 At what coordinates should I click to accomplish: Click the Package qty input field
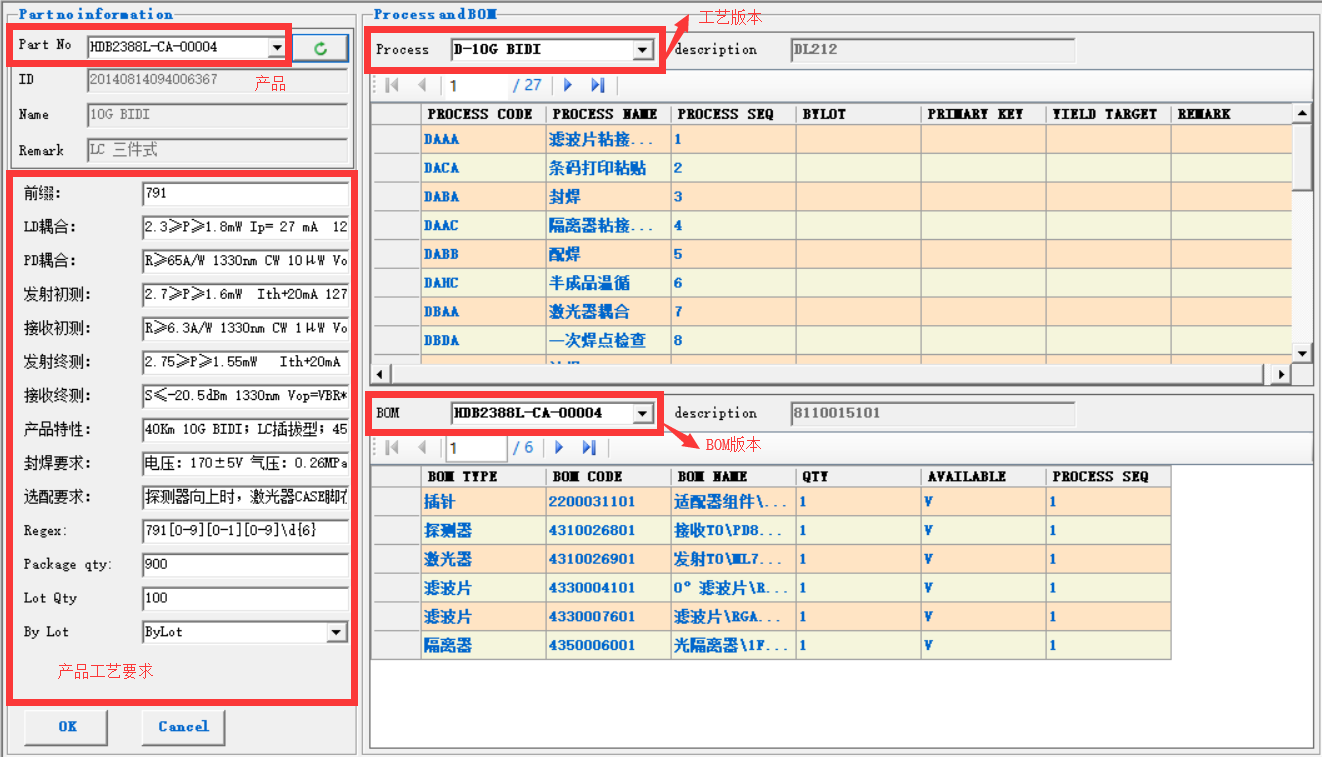245,565
